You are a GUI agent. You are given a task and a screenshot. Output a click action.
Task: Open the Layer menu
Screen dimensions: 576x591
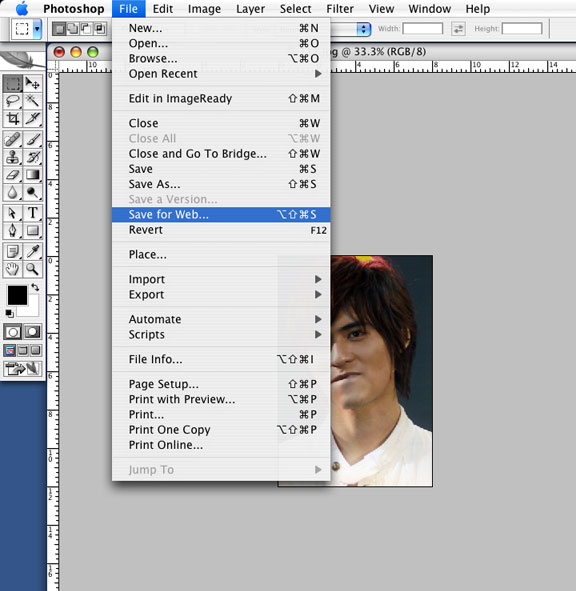(x=250, y=9)
